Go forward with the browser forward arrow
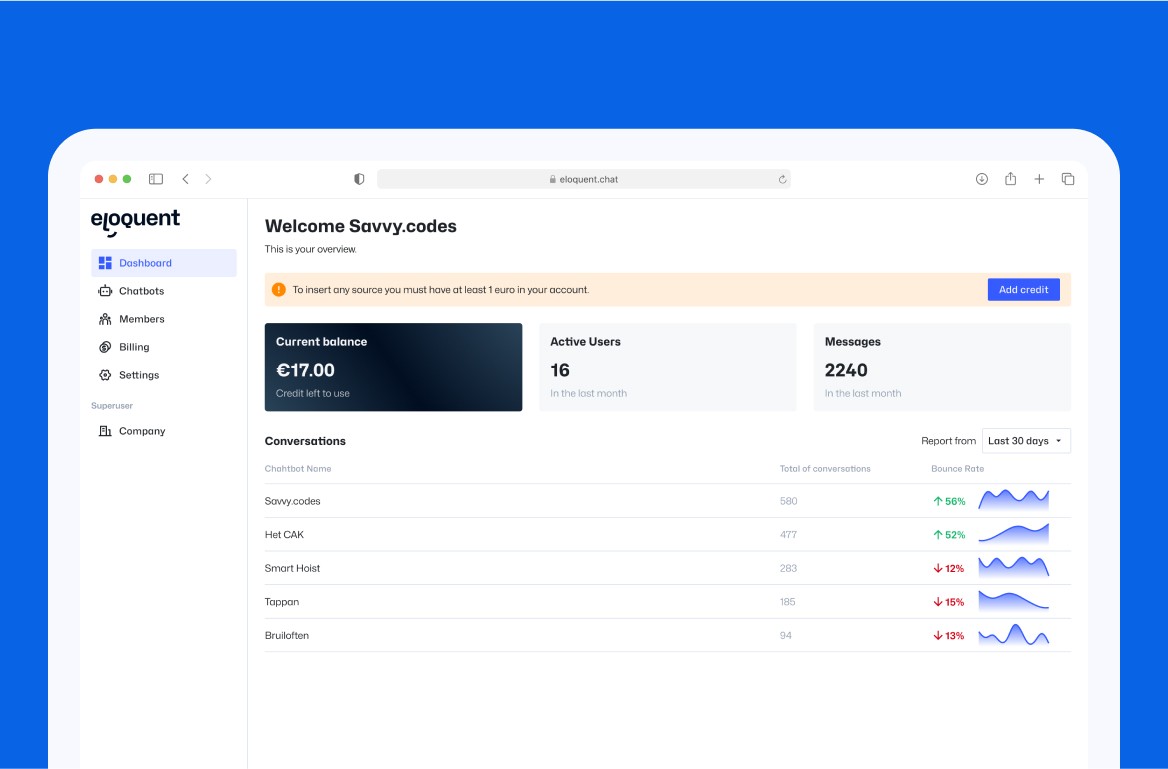 coord(209,179)
